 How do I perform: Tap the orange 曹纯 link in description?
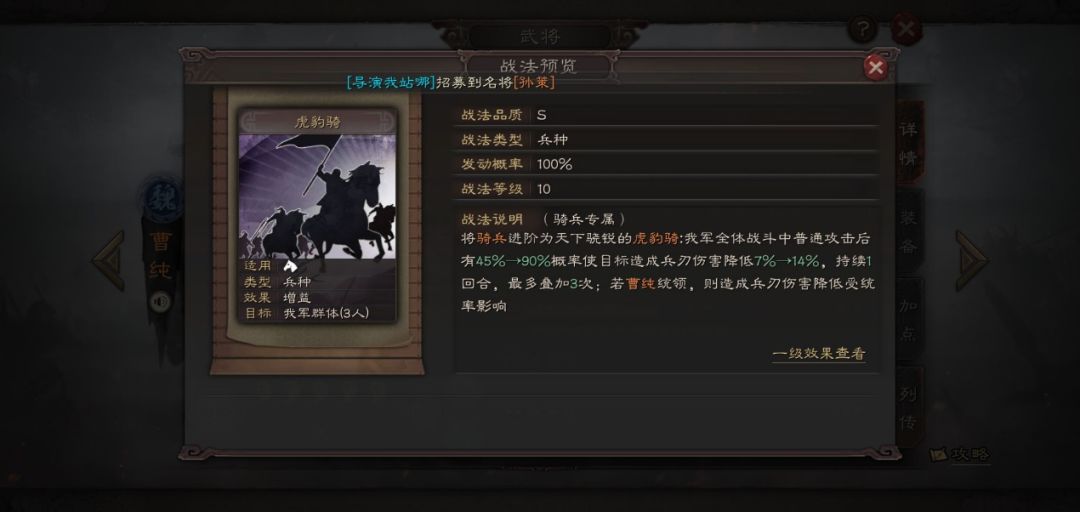[640, 284]
